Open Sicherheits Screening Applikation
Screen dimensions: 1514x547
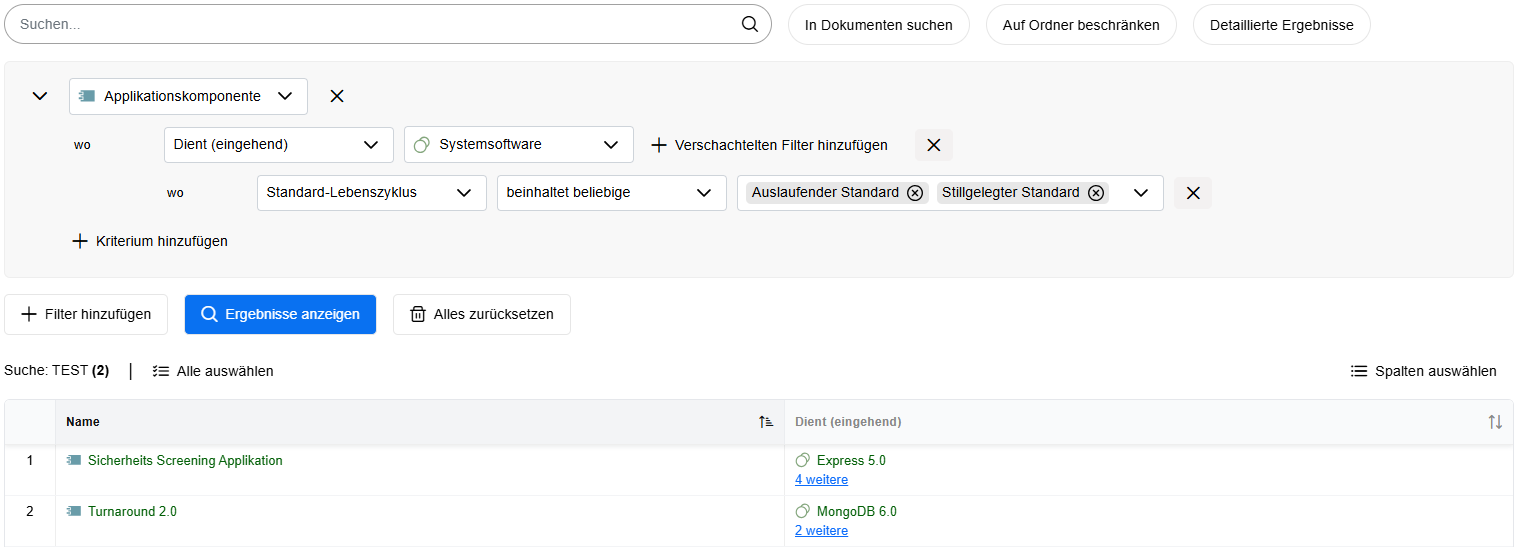pos(185,461)
